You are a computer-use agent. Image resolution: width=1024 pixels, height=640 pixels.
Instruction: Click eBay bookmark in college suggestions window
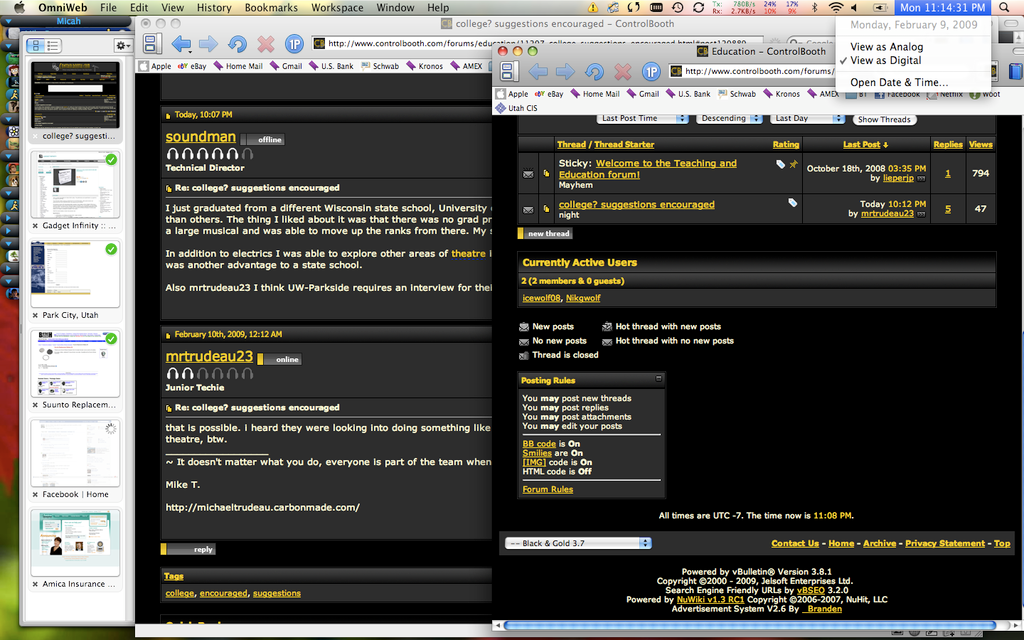[192, 66]
